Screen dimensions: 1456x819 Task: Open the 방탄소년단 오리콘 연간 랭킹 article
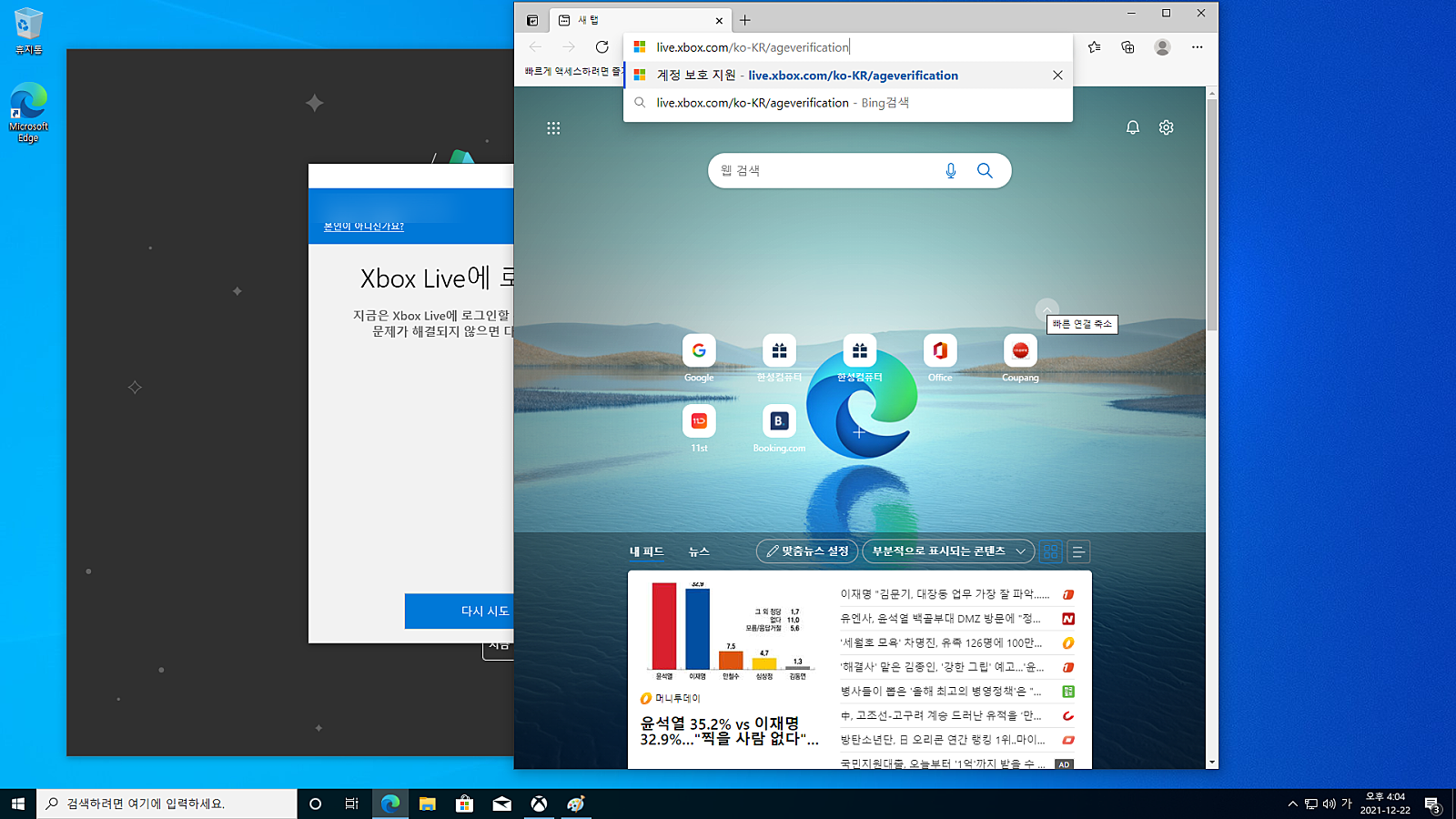coord(942,740)
